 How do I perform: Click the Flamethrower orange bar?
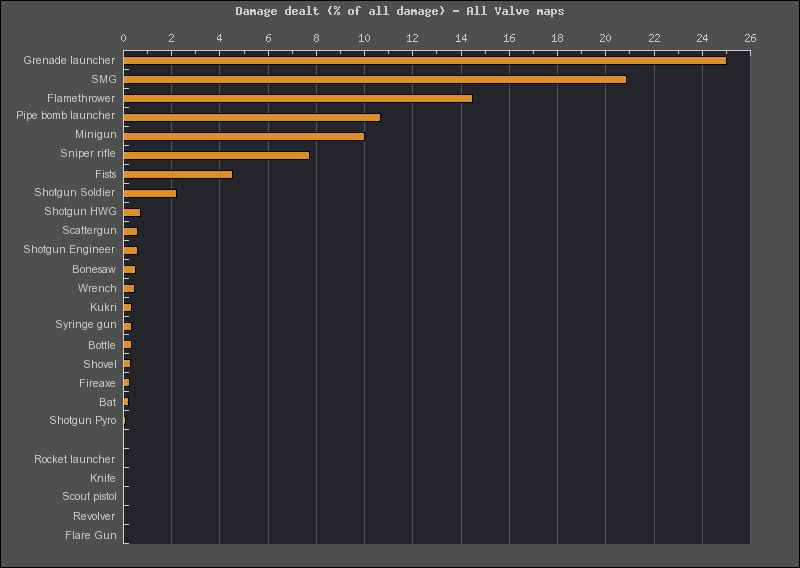click(298, 98)
